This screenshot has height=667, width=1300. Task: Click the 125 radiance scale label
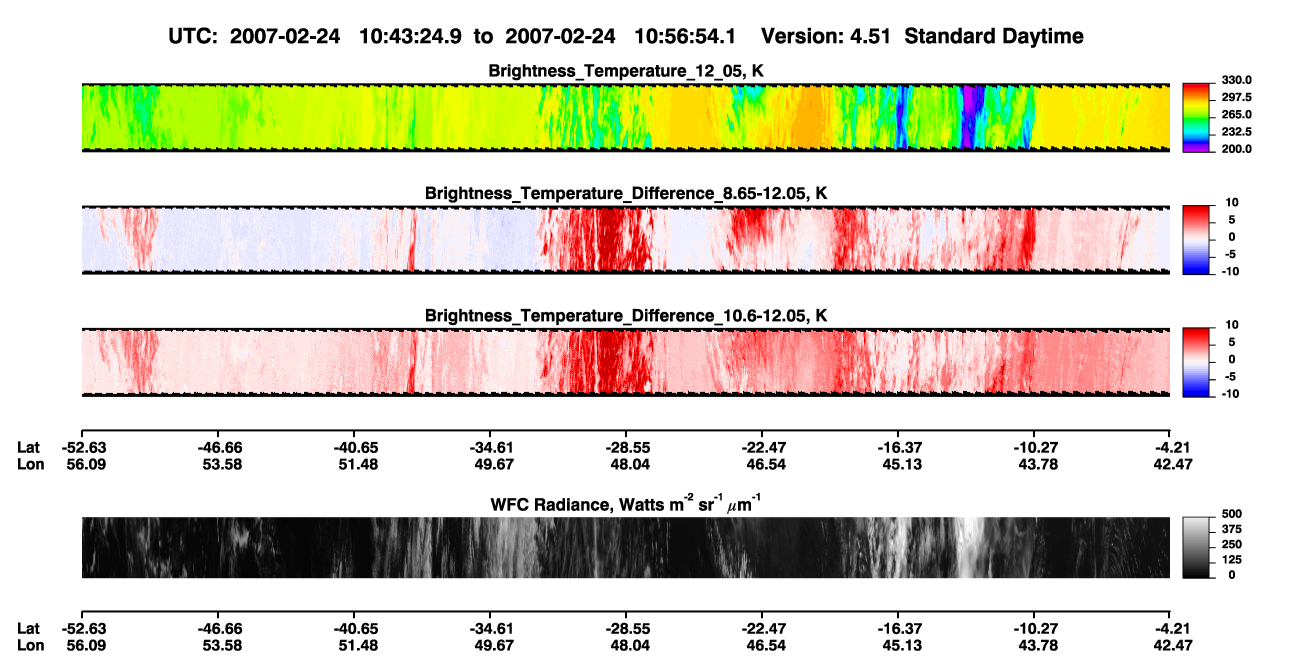pyautogui.click(x=1231, y=560)
